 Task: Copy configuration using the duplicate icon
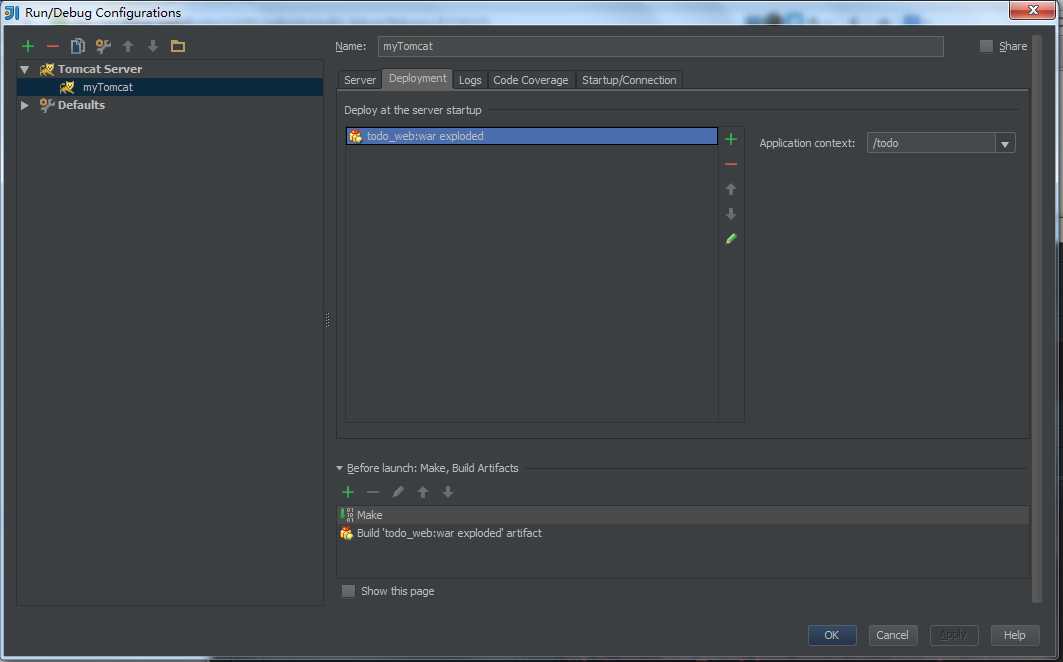tap(78, 46)
